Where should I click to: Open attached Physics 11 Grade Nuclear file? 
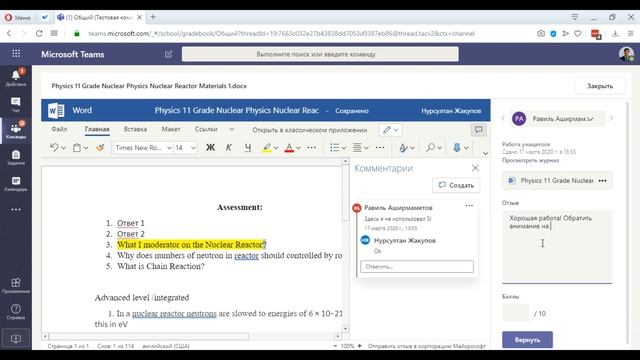(x=551, y=180)
